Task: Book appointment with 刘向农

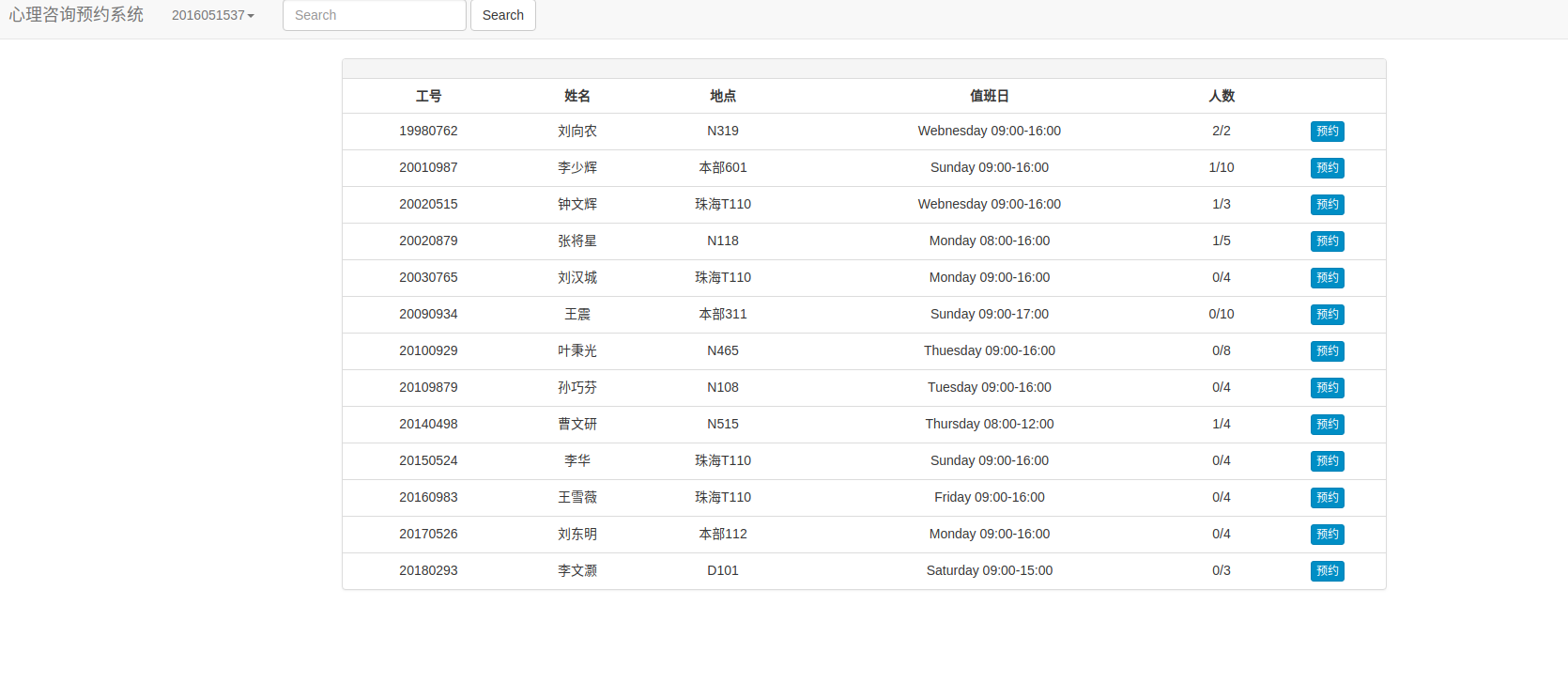Action: coord(1328,132)
